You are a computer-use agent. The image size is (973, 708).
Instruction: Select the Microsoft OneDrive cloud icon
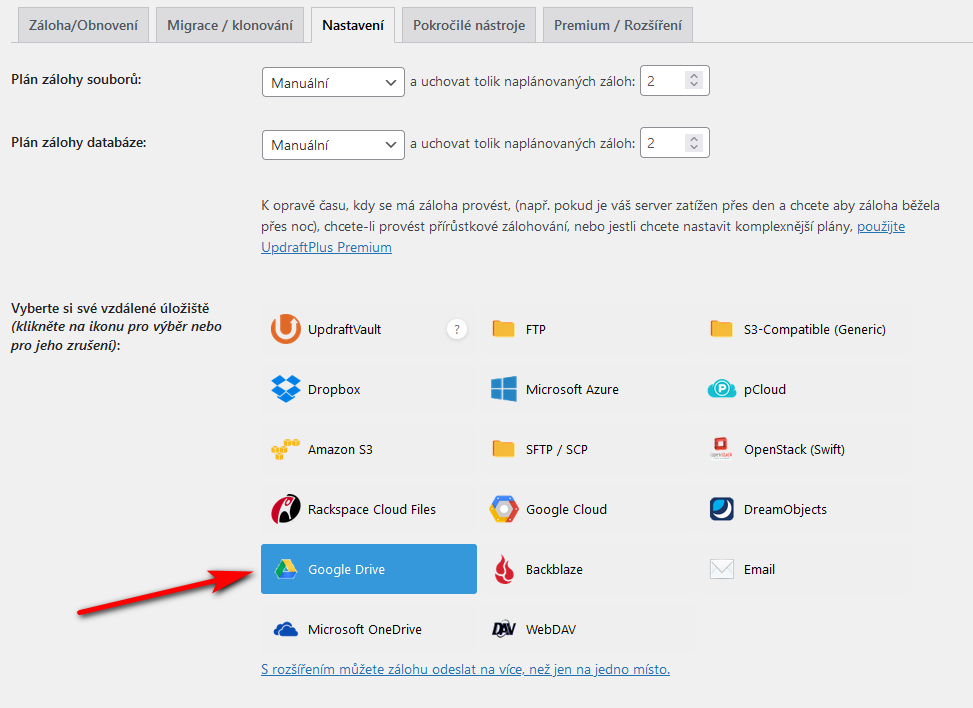285,629
